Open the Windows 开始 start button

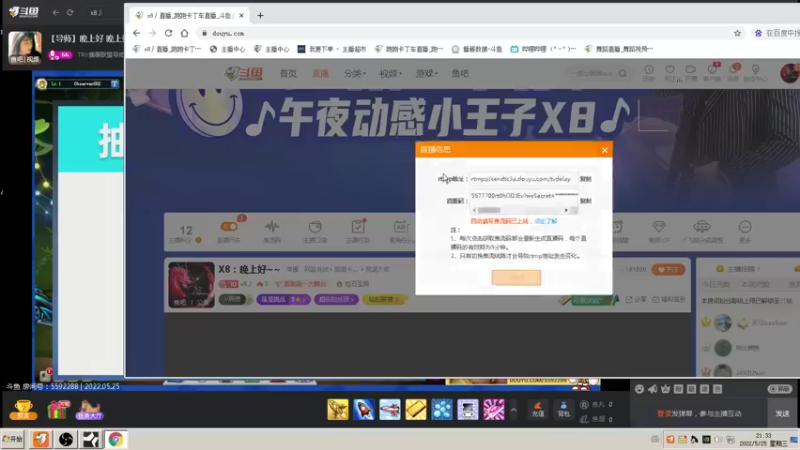(13, 439)
